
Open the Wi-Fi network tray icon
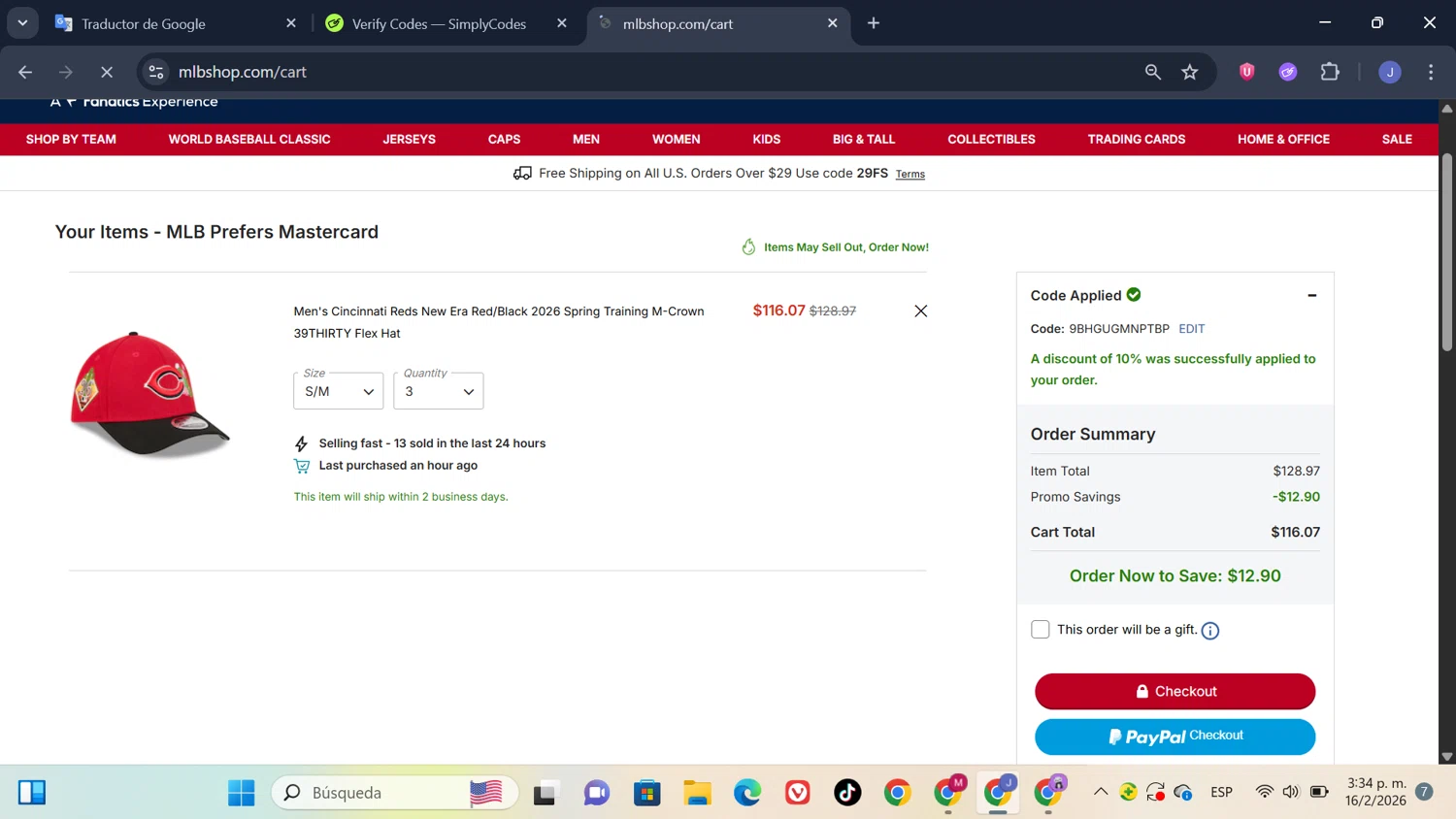click(x=1263, y=792)
